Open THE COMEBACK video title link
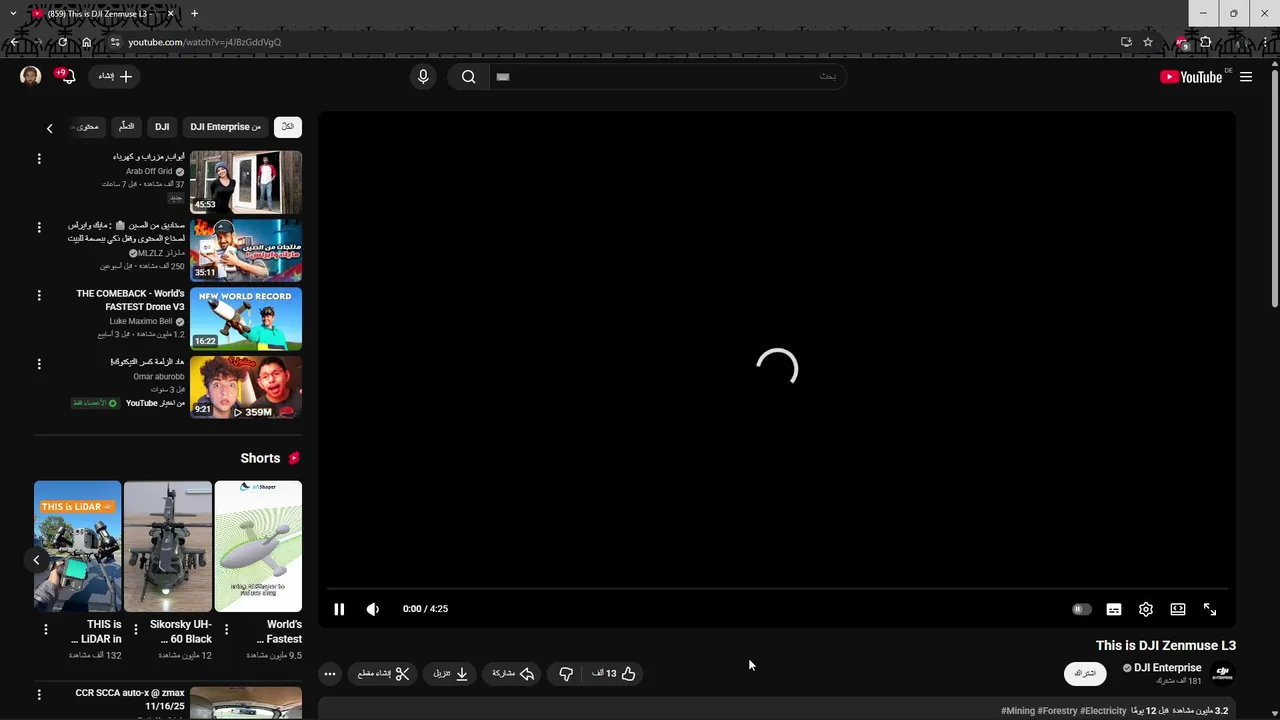The height and width of the screenshot is (720, 1280). pyautogui.click(x=130, y=300)
